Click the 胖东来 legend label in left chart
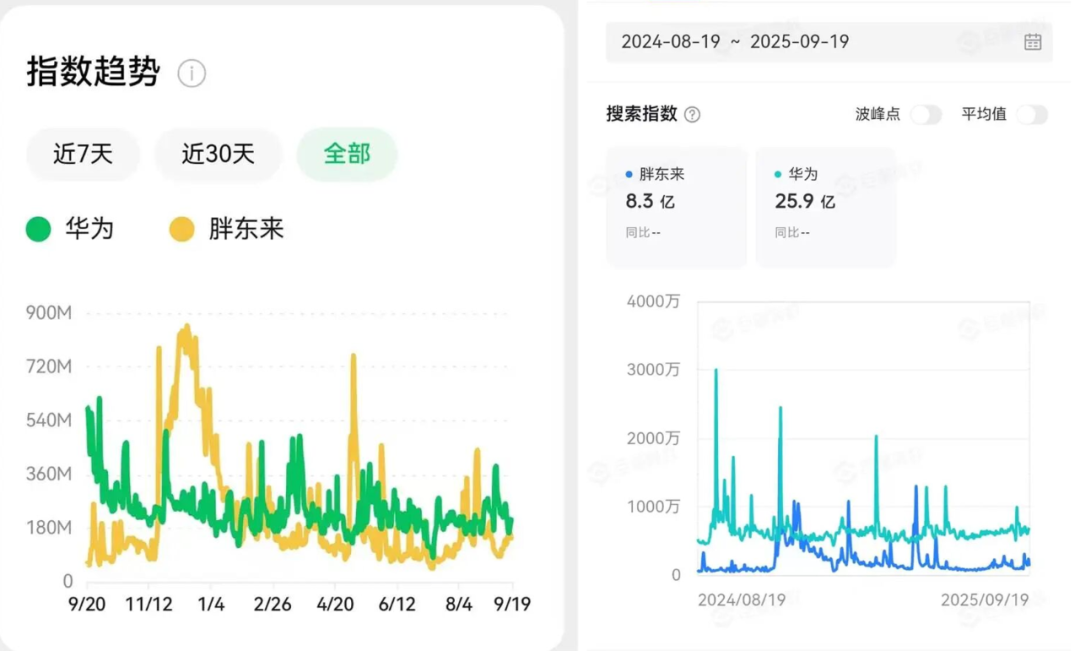 click(246, 229)
